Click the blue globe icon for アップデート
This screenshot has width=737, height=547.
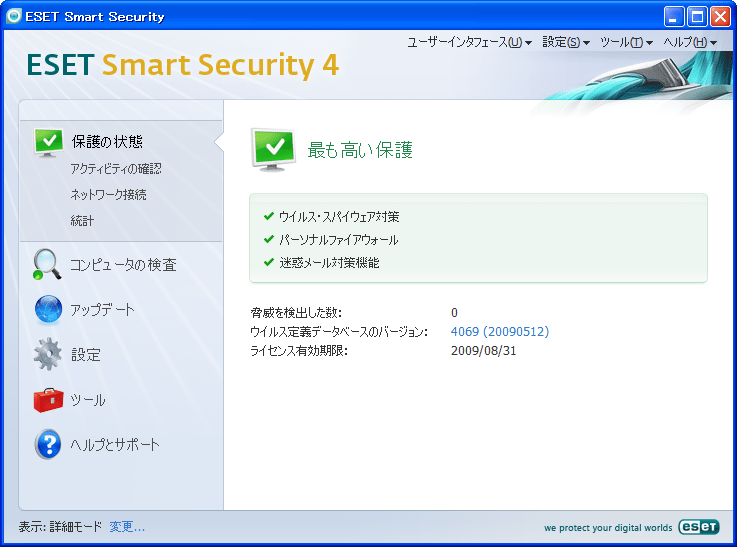coord(48,309)
